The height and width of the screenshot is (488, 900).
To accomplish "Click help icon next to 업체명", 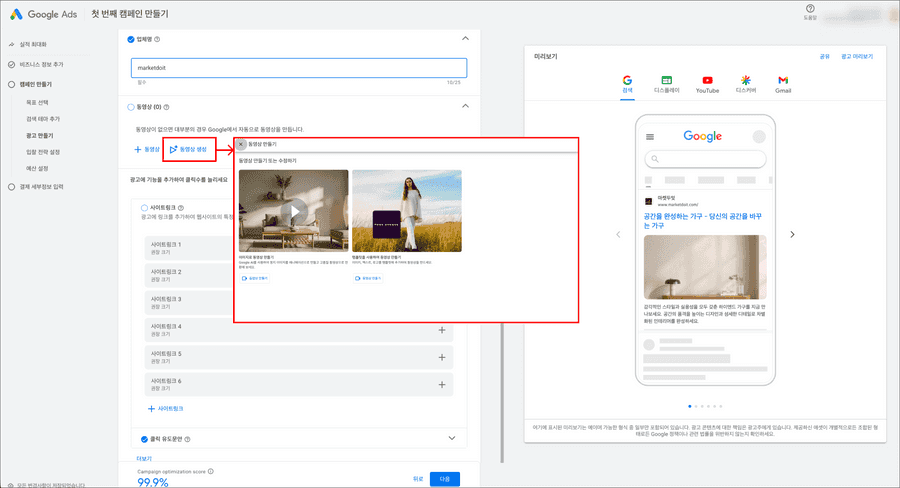I will point(157,40).
